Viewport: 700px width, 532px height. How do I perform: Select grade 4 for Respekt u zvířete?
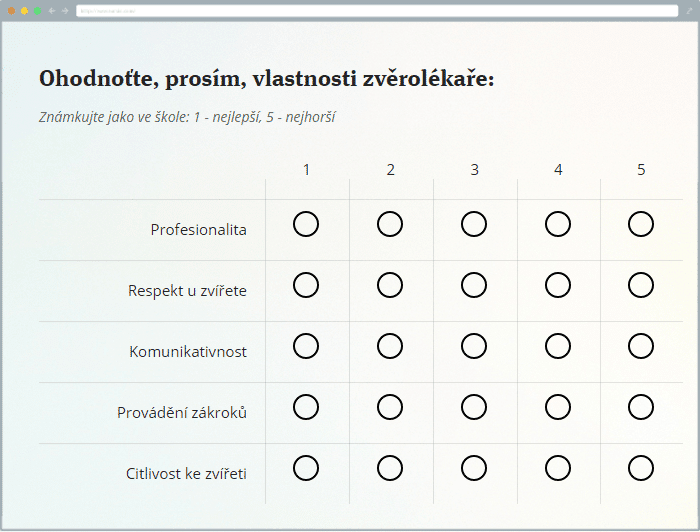pos(558,285)
